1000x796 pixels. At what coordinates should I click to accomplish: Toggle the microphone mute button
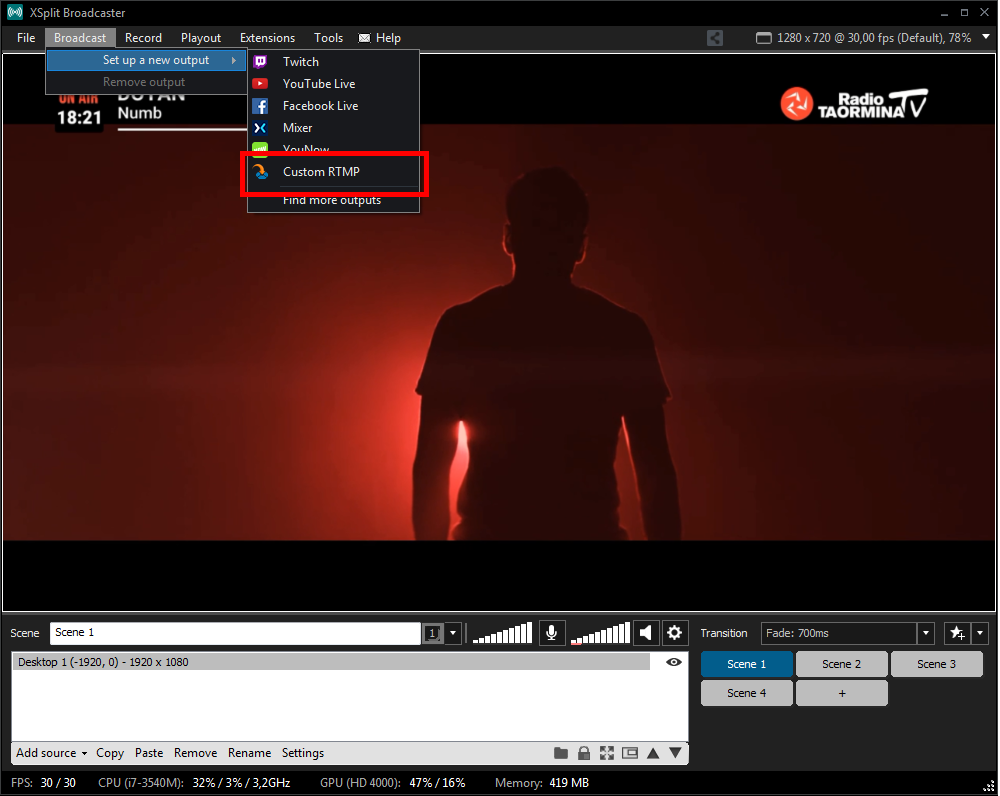pos(552,633)
